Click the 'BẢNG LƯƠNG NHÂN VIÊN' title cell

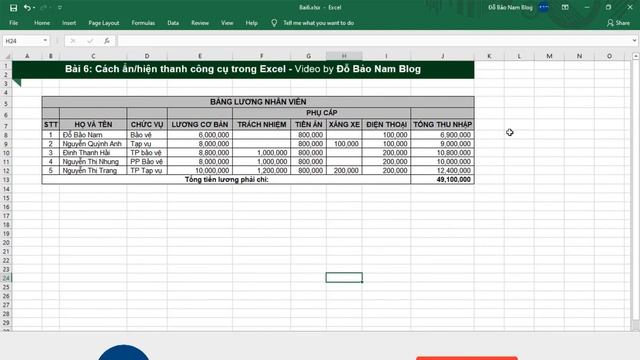pyautogui.click(x=258, y=102)
